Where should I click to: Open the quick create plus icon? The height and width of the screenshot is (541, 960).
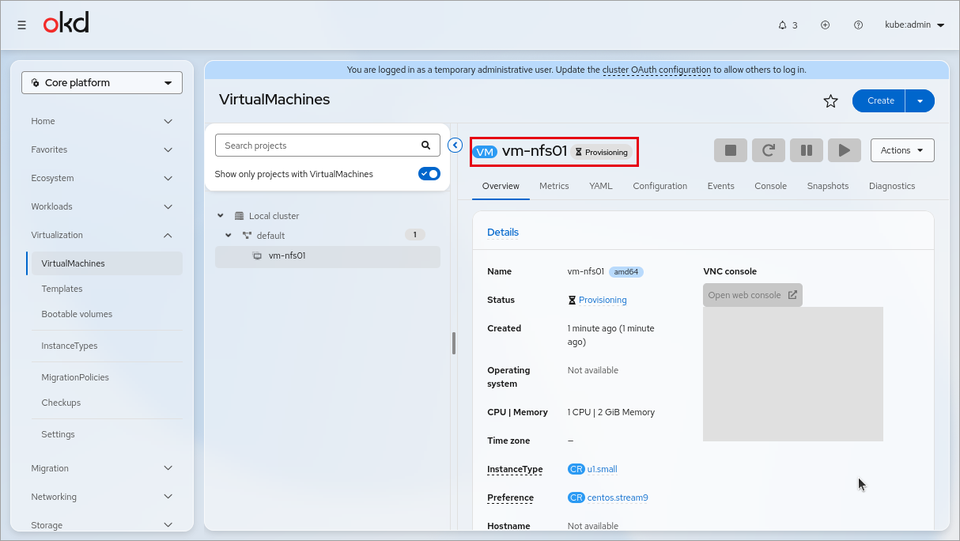tap(825, 25)
